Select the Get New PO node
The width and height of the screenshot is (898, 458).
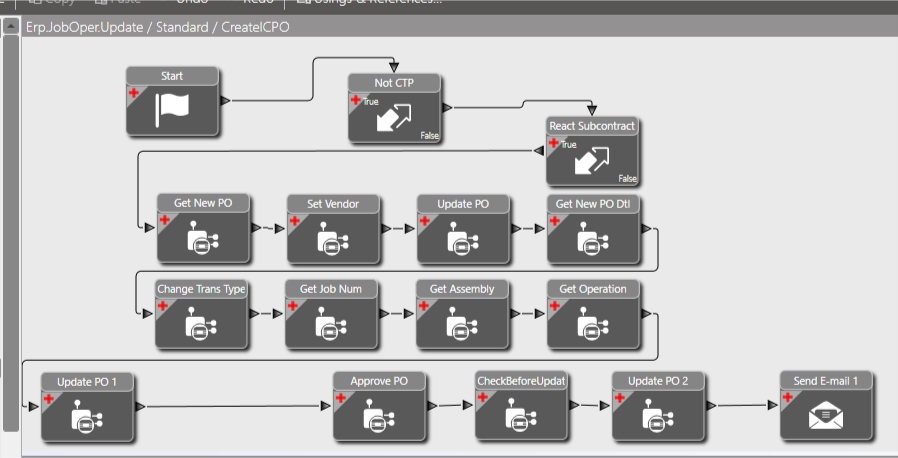[x=203, y=228]
